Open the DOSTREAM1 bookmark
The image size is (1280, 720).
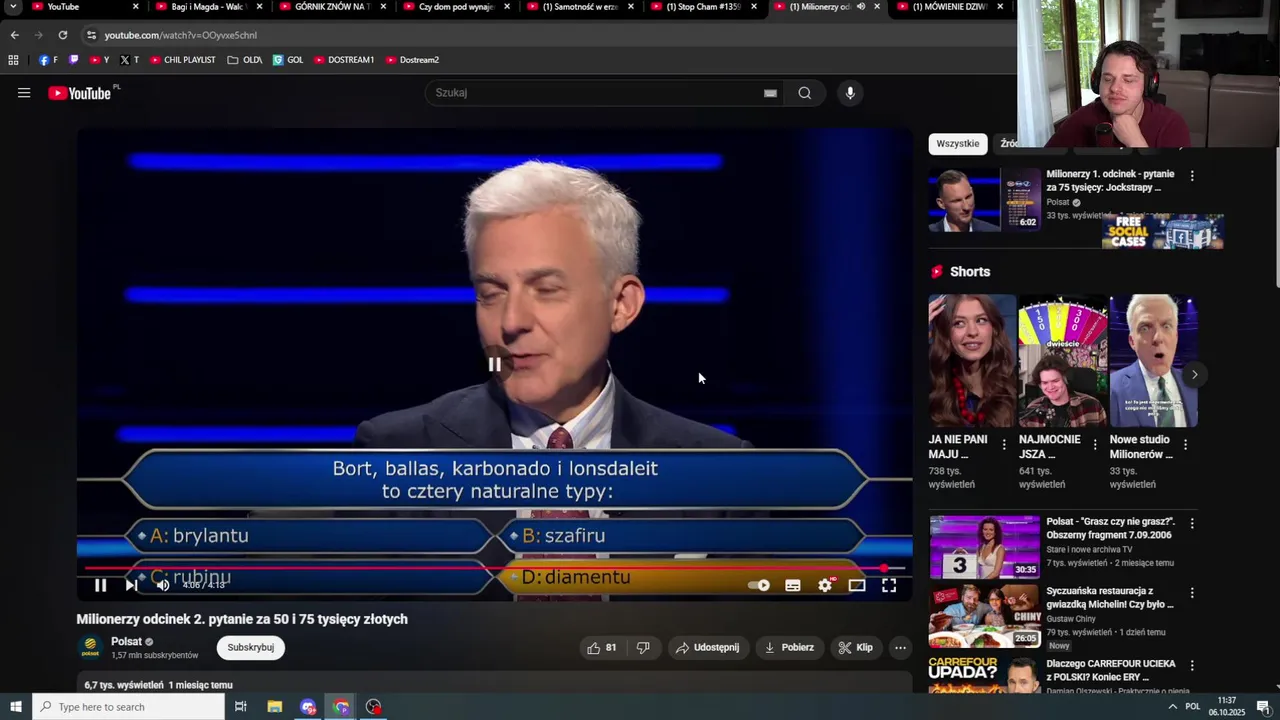point(344,60)
